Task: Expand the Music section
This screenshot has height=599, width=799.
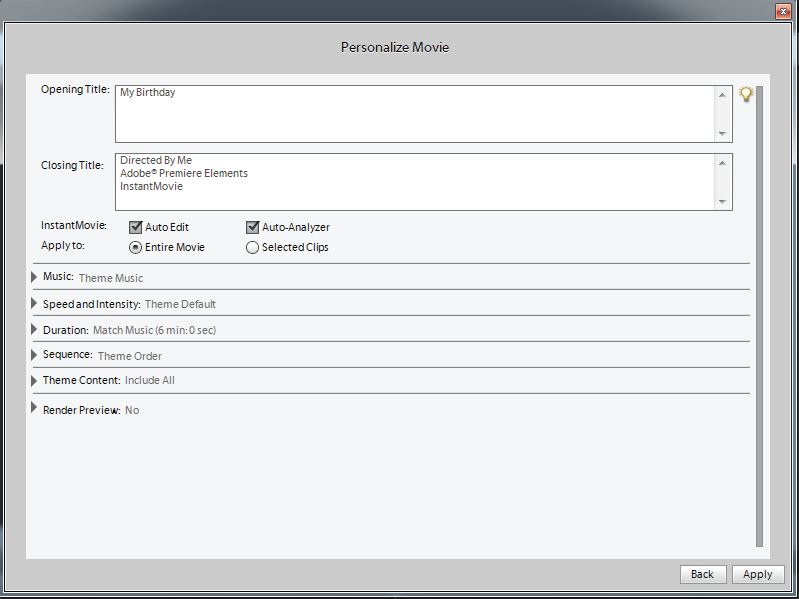Action: pyautogui.click(x=34, y=277)
